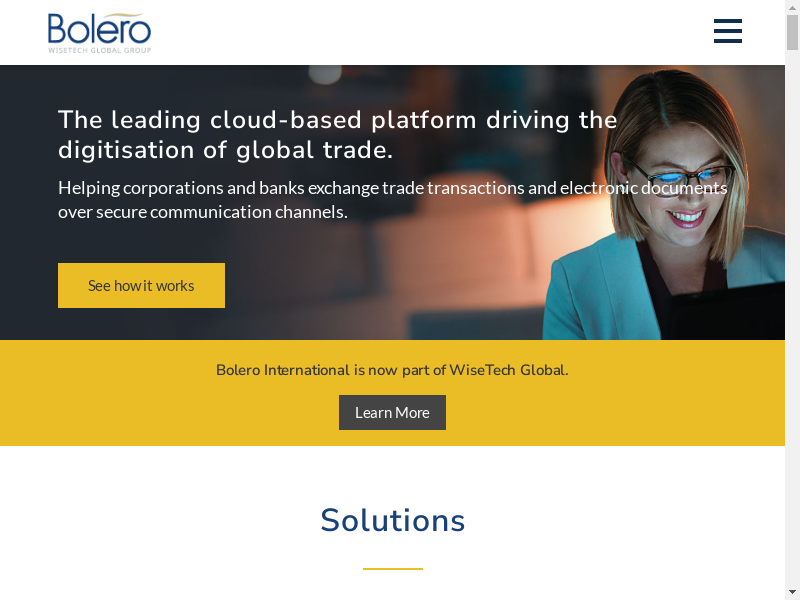This screenshot has height=600, width=800.
Task: Click the dark laptop screen in hero image
Action: [x=730, y=310]
